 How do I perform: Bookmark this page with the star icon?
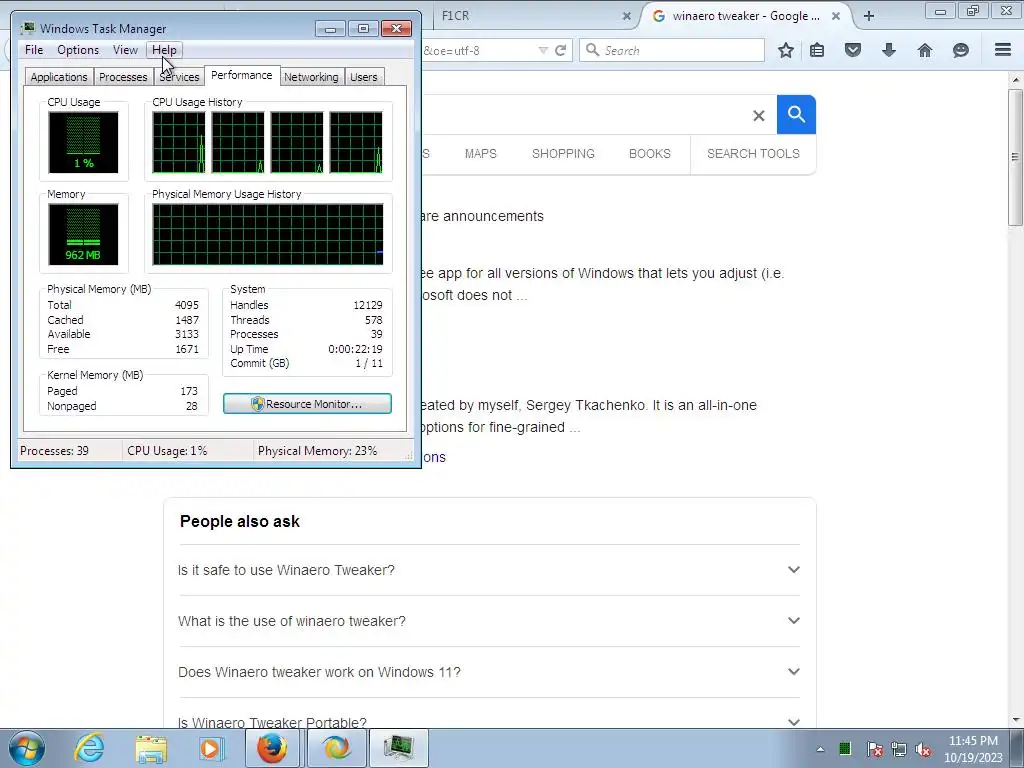(x=786, y=50)
